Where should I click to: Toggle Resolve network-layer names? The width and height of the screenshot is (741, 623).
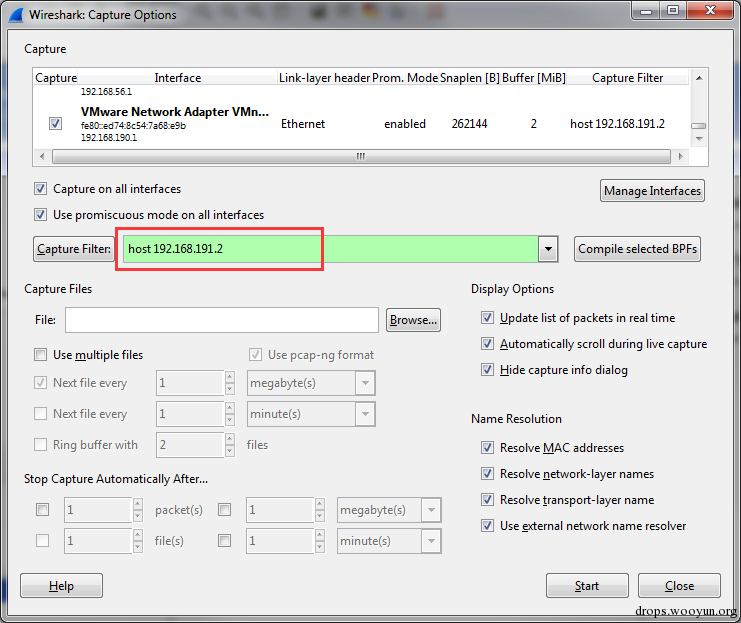[487, 474]
